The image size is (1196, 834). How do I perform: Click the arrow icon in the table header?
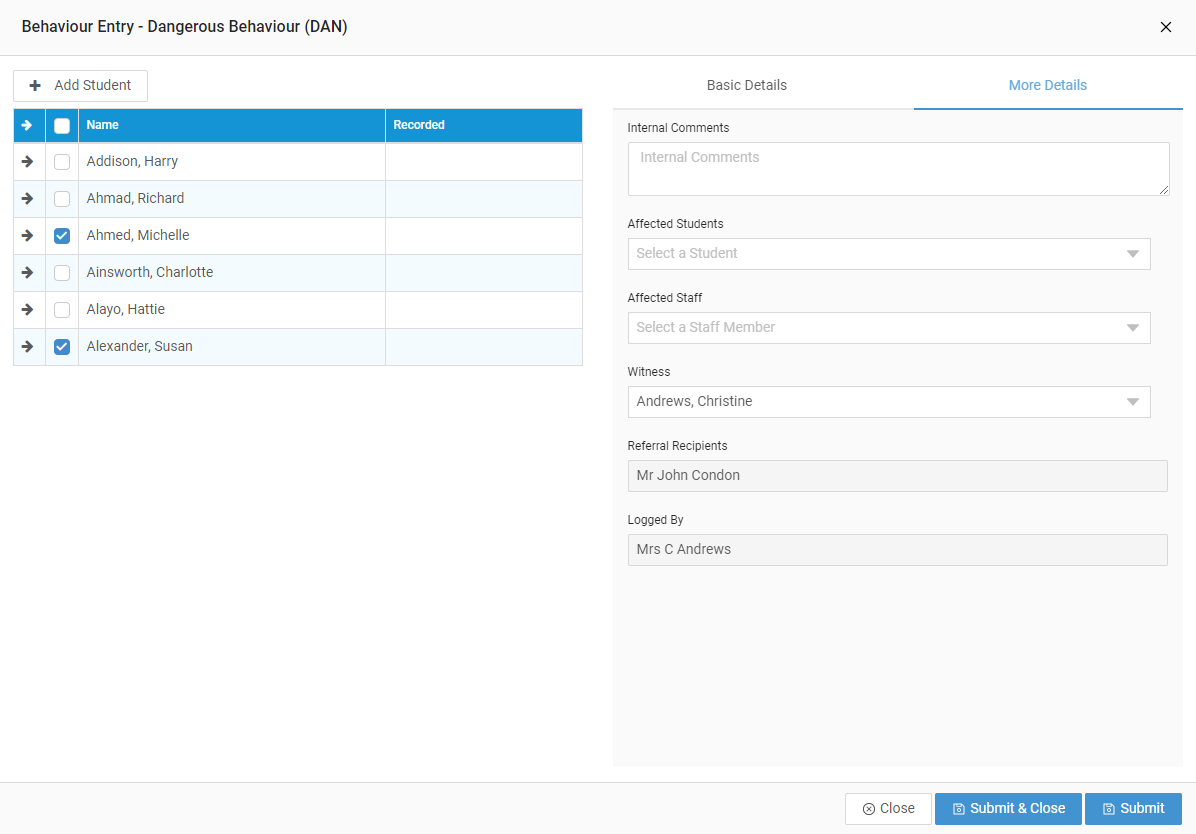point(28,125)
